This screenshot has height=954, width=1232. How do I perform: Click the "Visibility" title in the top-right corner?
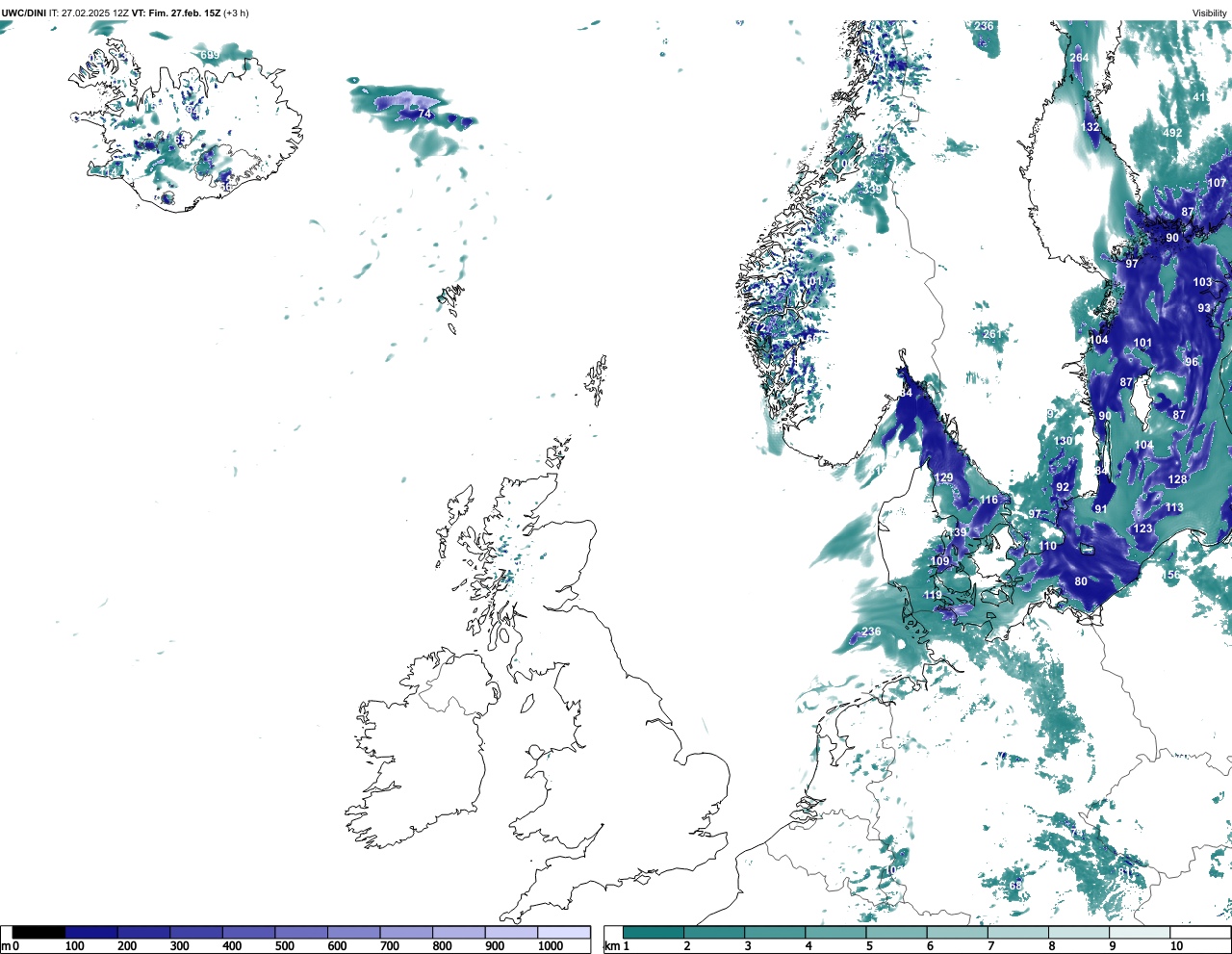coord(1210,13)
